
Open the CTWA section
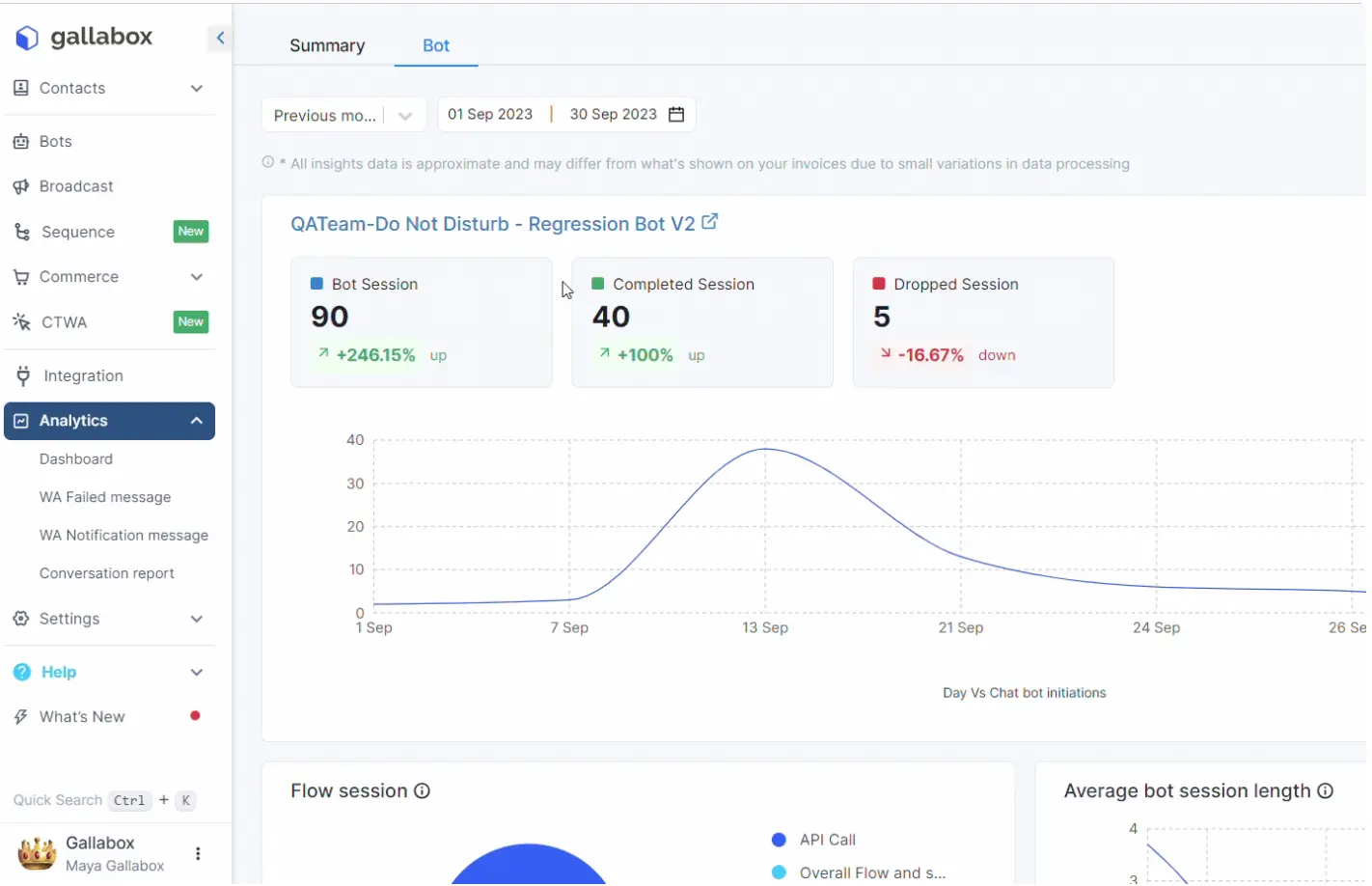pos(65,322)
